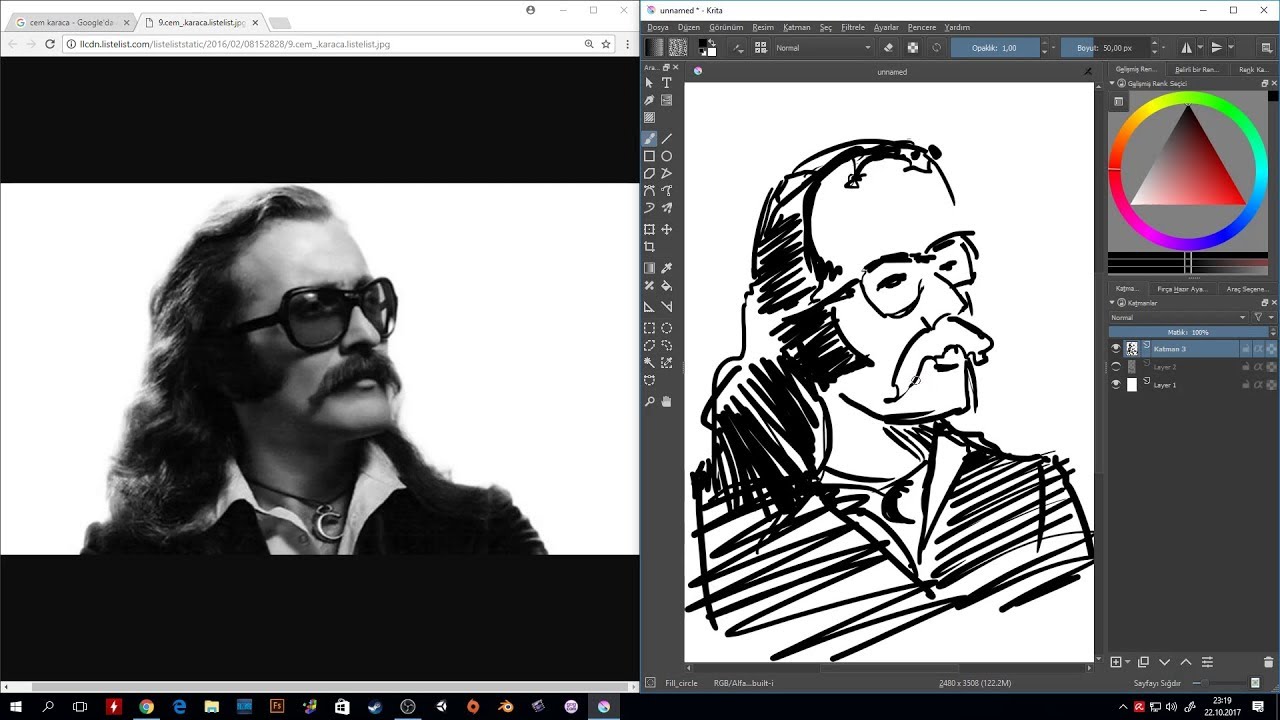Select the Color Picker eyedropper tool

tap(667, 268)
